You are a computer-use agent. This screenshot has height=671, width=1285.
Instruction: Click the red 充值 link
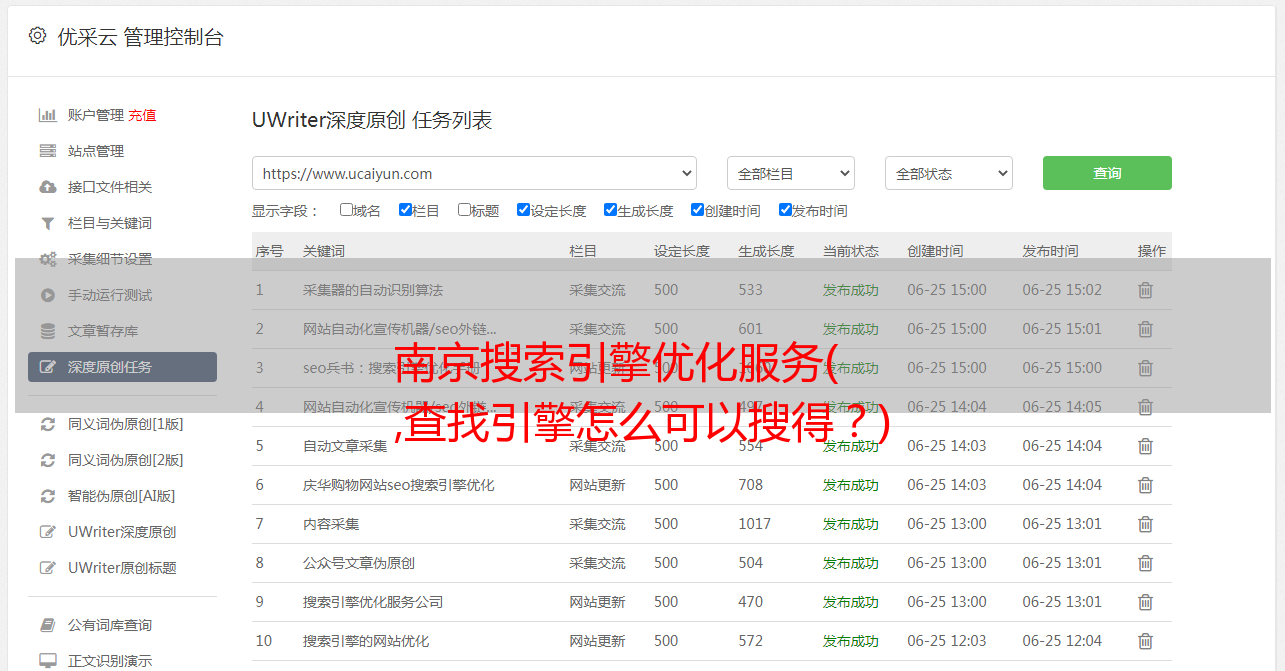pos(142,115)
